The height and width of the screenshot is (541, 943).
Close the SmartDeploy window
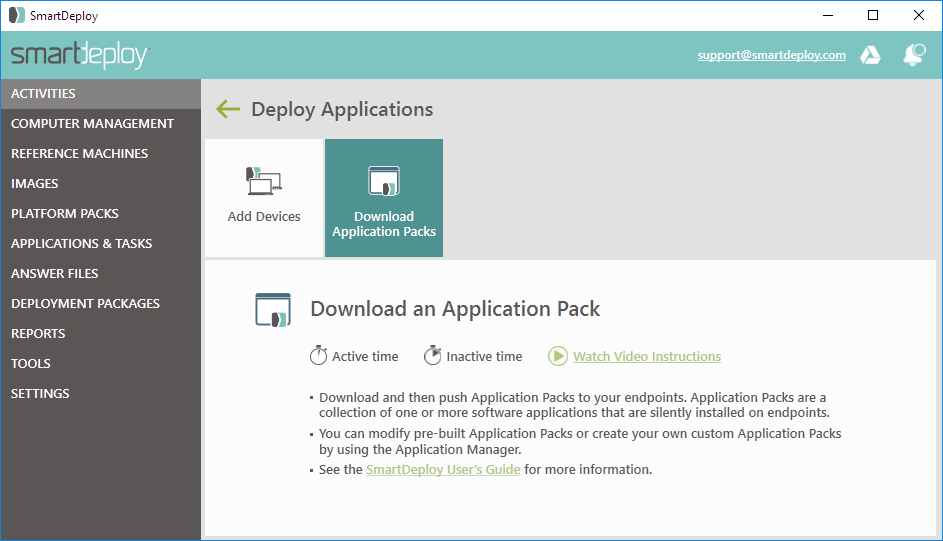pos(918,16)
